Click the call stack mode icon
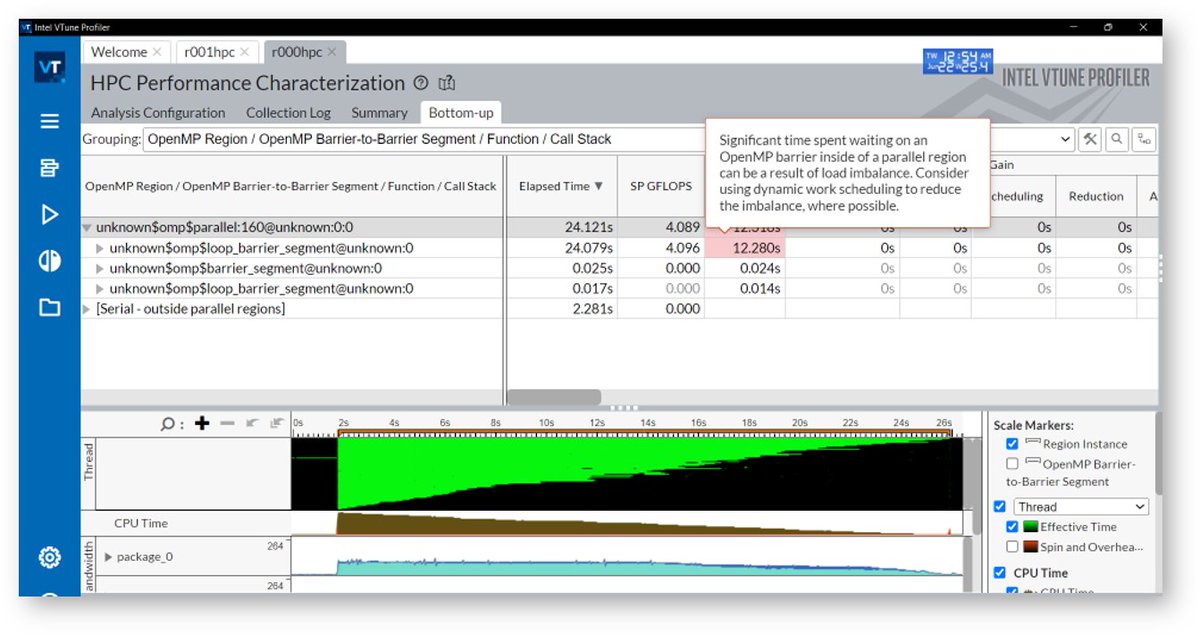 click(x=1142, y=139)
